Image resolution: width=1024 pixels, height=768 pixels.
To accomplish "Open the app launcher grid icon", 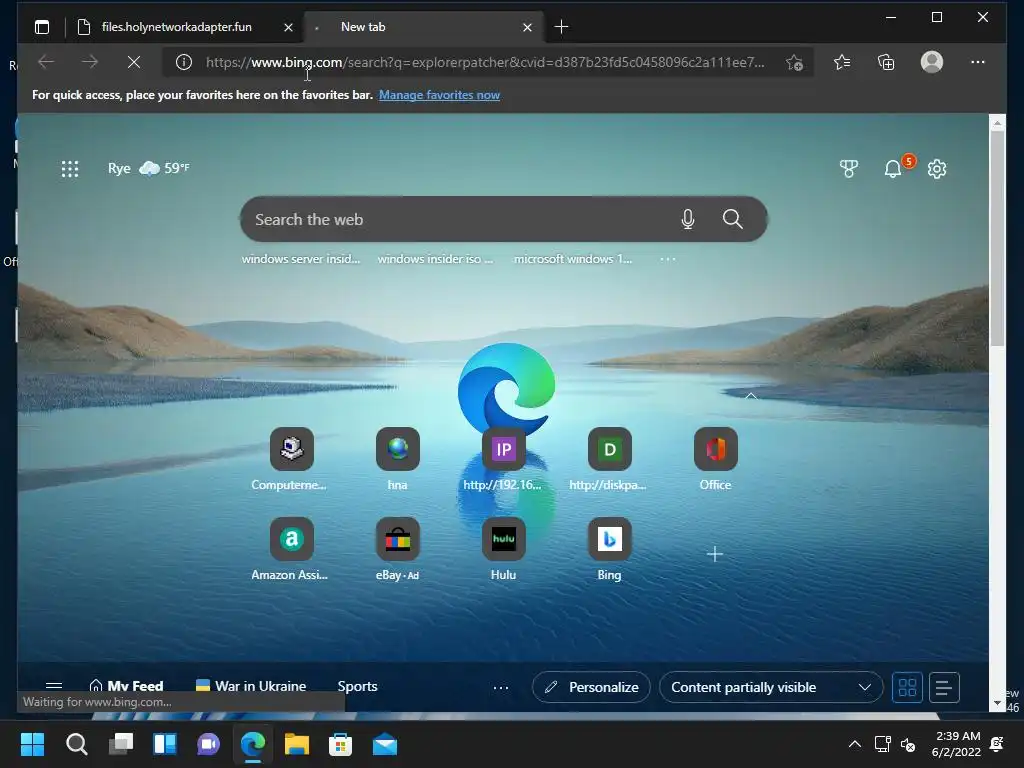I will pyautogui.click(x=70, y=168).
